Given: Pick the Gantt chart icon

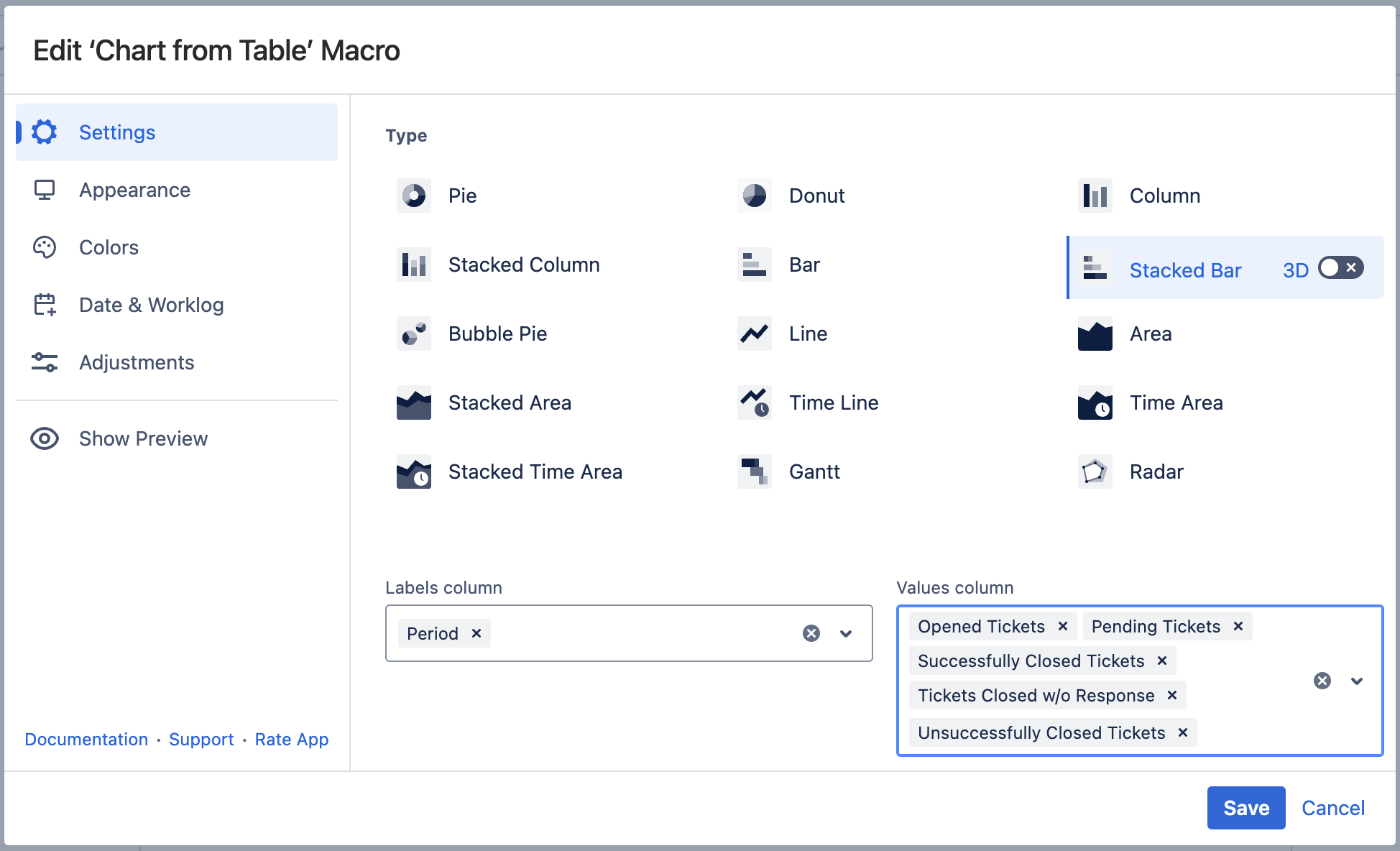Looking at the screenshot, I should tap(754, 471).
